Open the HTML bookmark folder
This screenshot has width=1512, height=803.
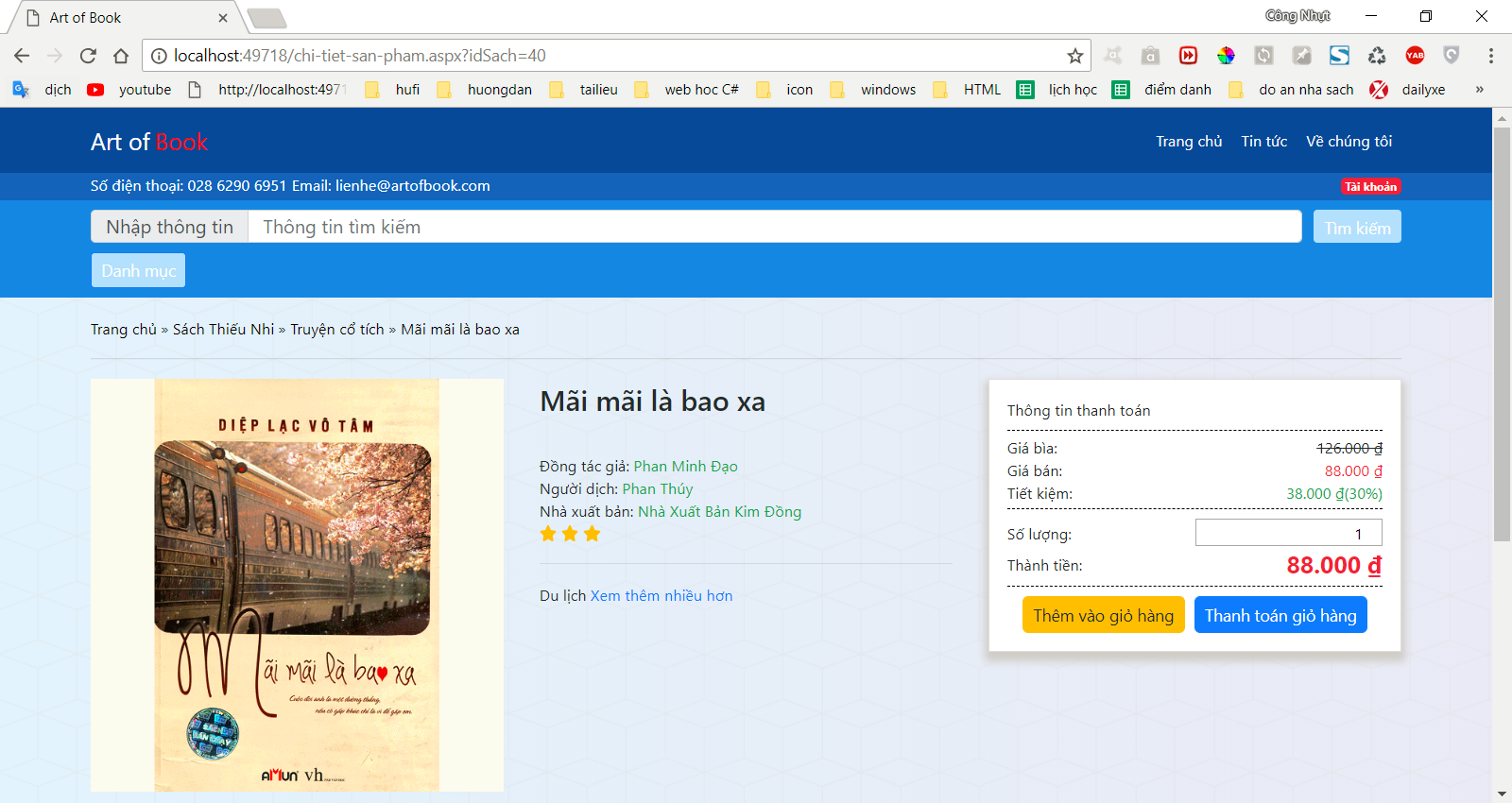pyautogui.click(x=967, y=90)
